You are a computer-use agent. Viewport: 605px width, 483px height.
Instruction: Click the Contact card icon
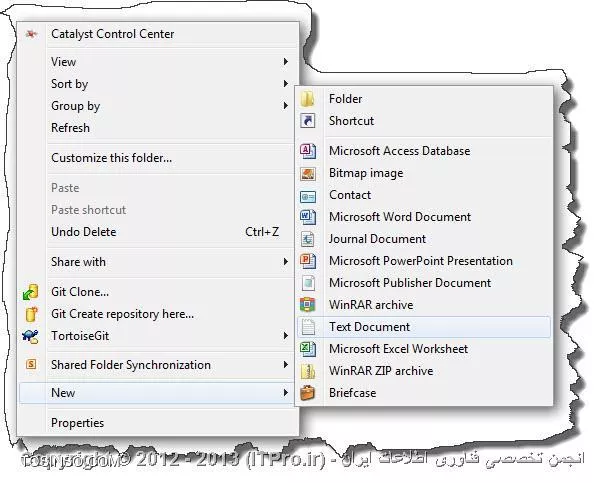tap(308, 196)
